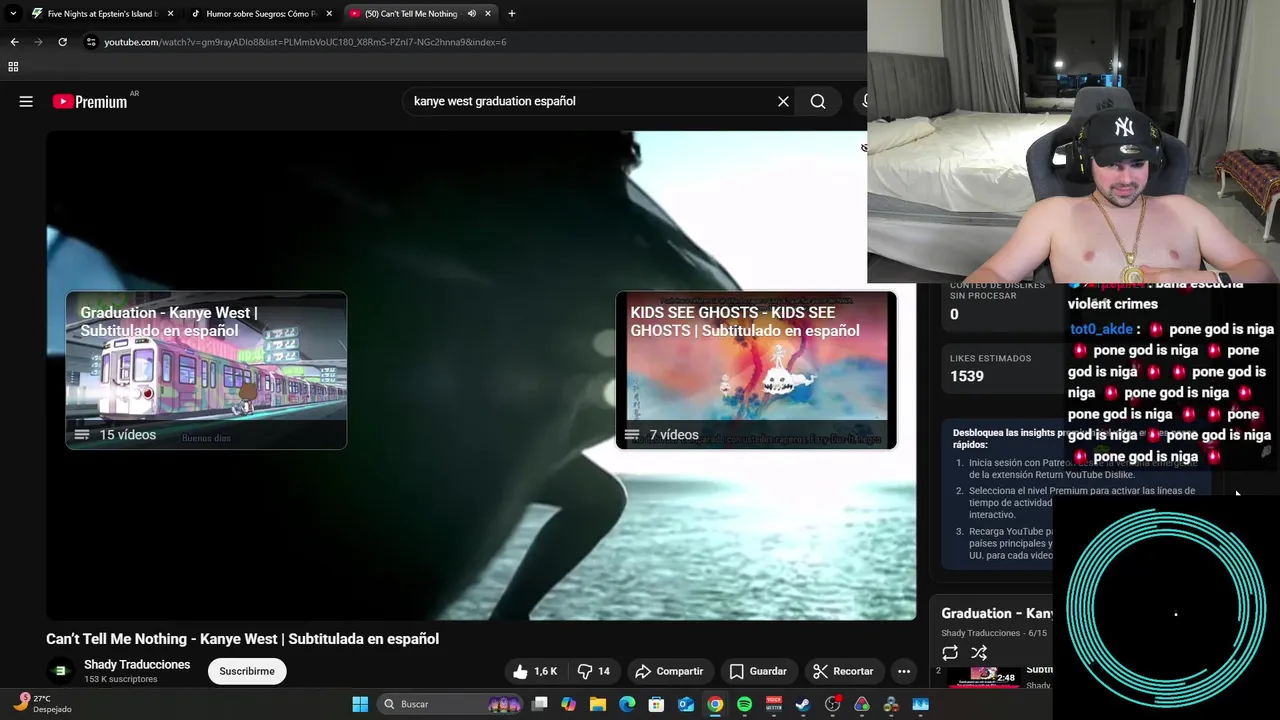Open the weather widget 27°C Despejado
1280x720 pixels.
42,704
